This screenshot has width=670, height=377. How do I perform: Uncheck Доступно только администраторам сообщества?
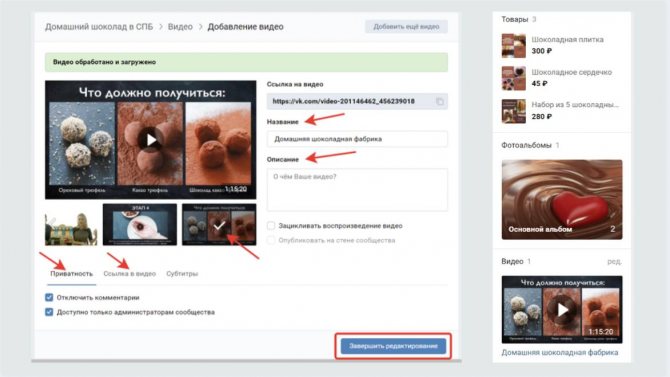click(x=49, y=312)
